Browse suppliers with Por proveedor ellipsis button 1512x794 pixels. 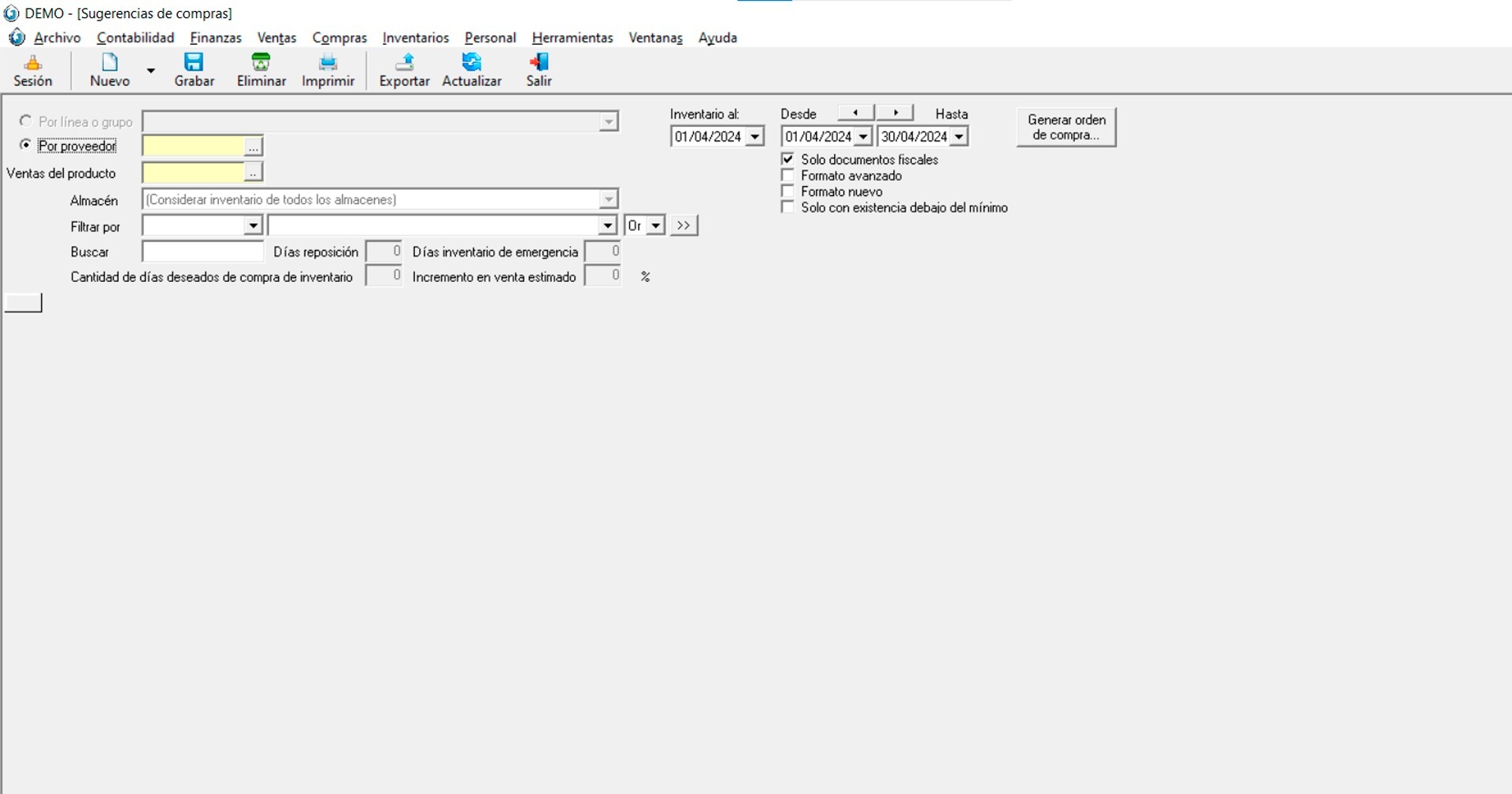pos(253,147)
